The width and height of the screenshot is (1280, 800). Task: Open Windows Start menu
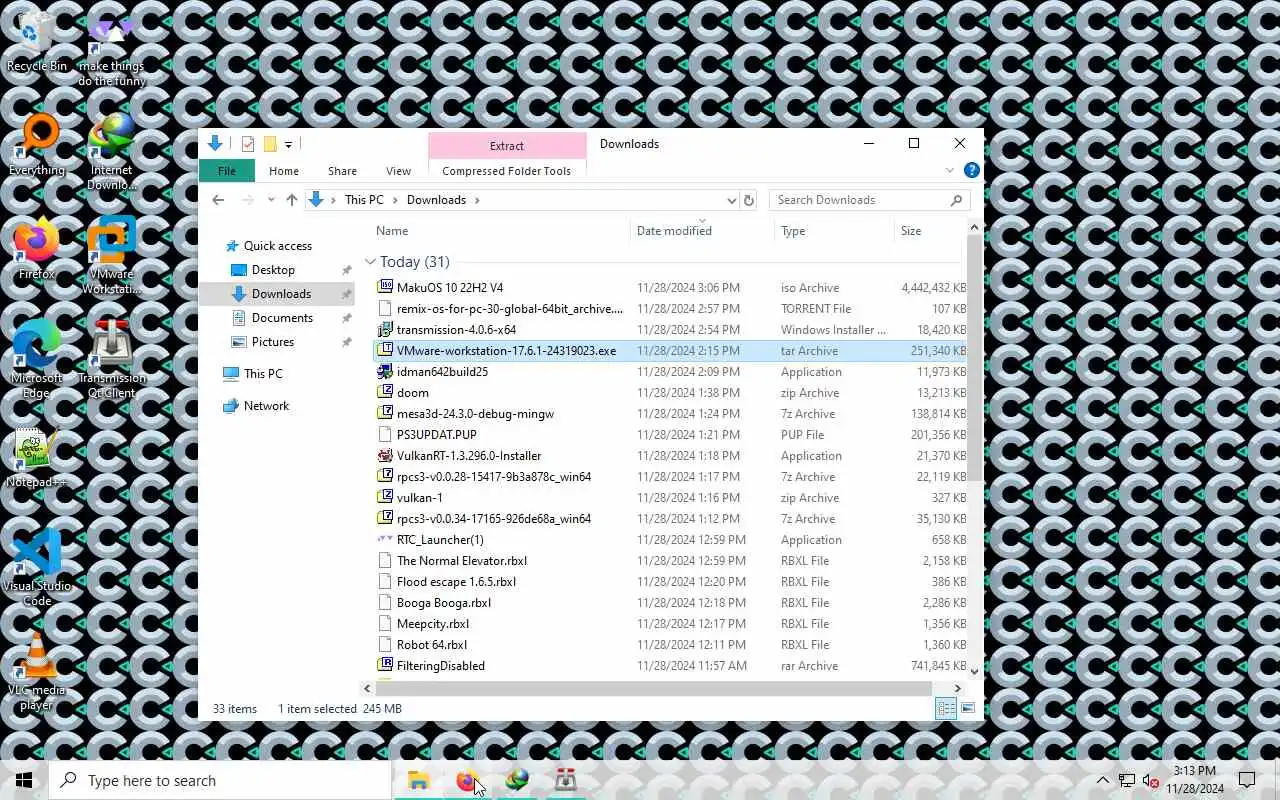[x=24, y=780]
